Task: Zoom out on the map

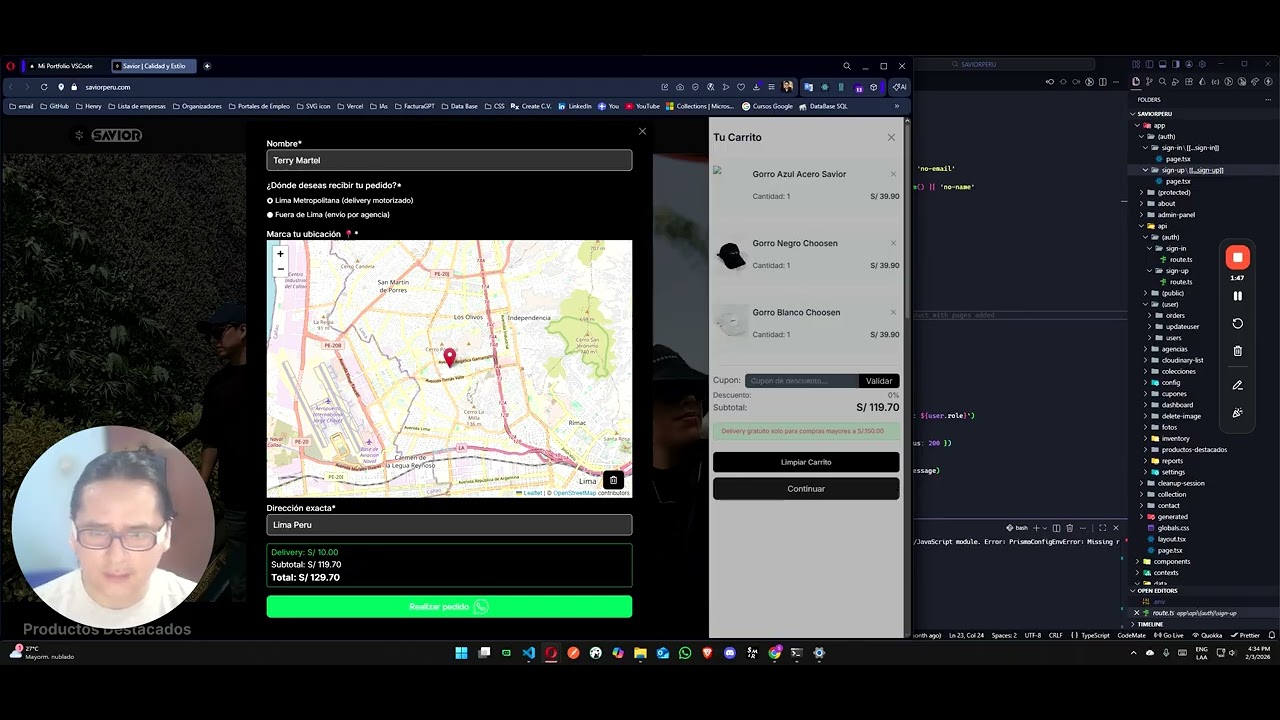Action: point(280,268)
